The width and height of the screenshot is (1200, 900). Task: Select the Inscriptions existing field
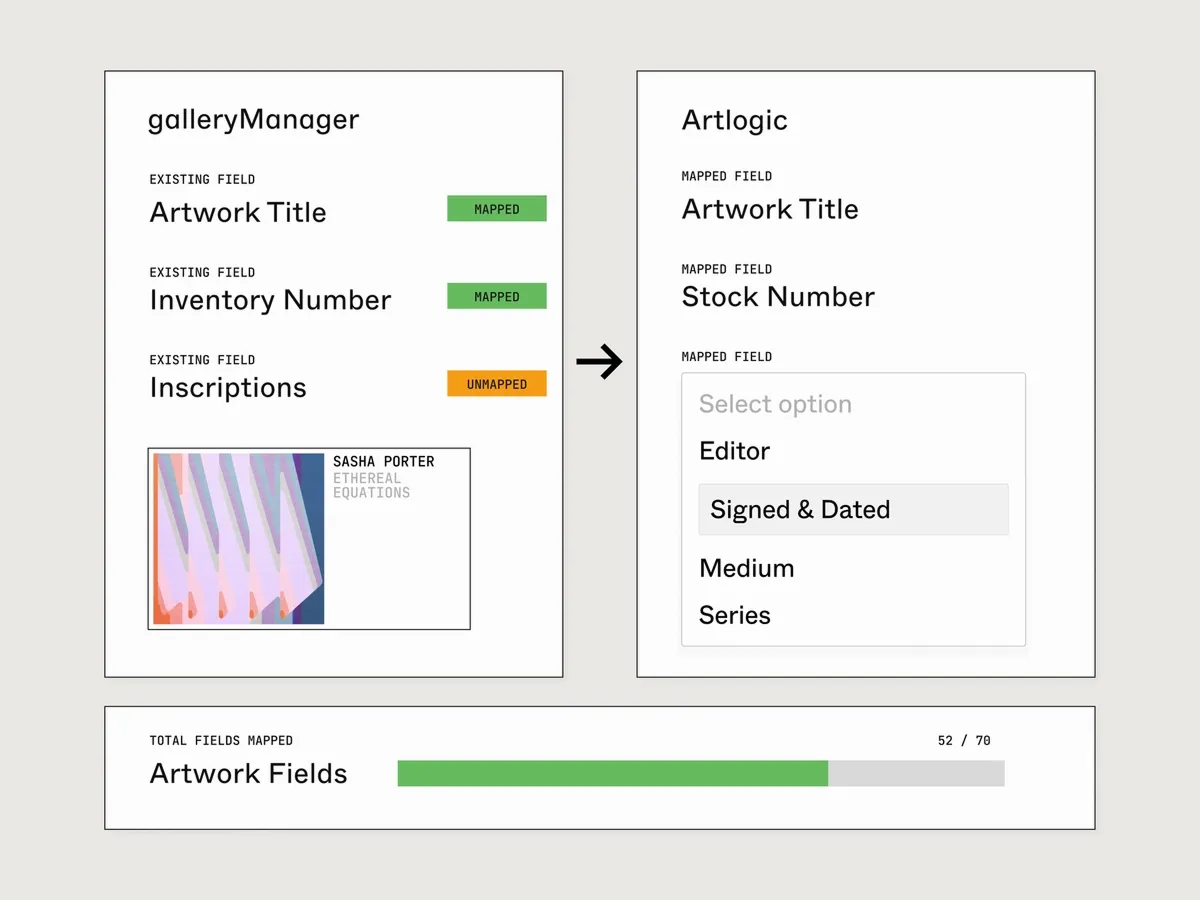[228, 388]
